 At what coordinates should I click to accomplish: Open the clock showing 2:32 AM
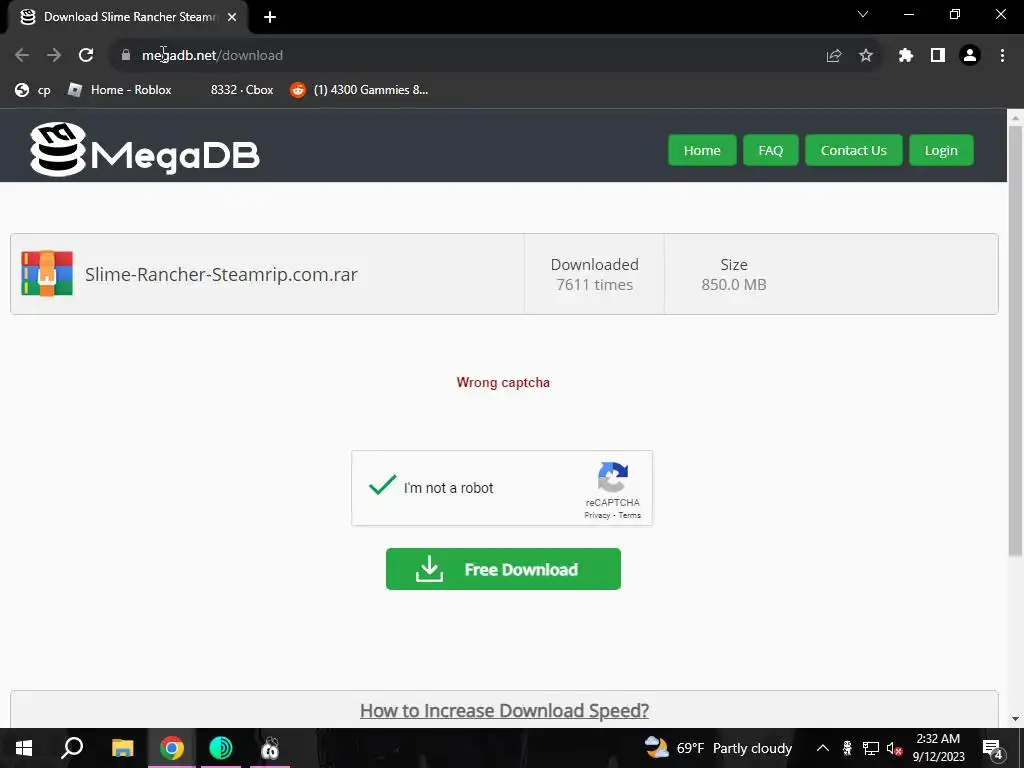pyautogui.click(x=938, y=748)
